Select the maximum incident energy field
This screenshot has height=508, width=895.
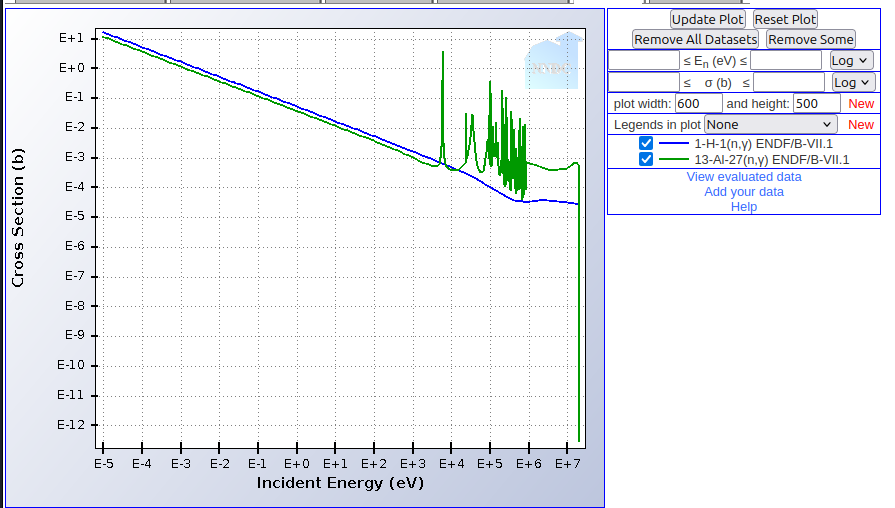pyautogui.click(x=786, y=60)
